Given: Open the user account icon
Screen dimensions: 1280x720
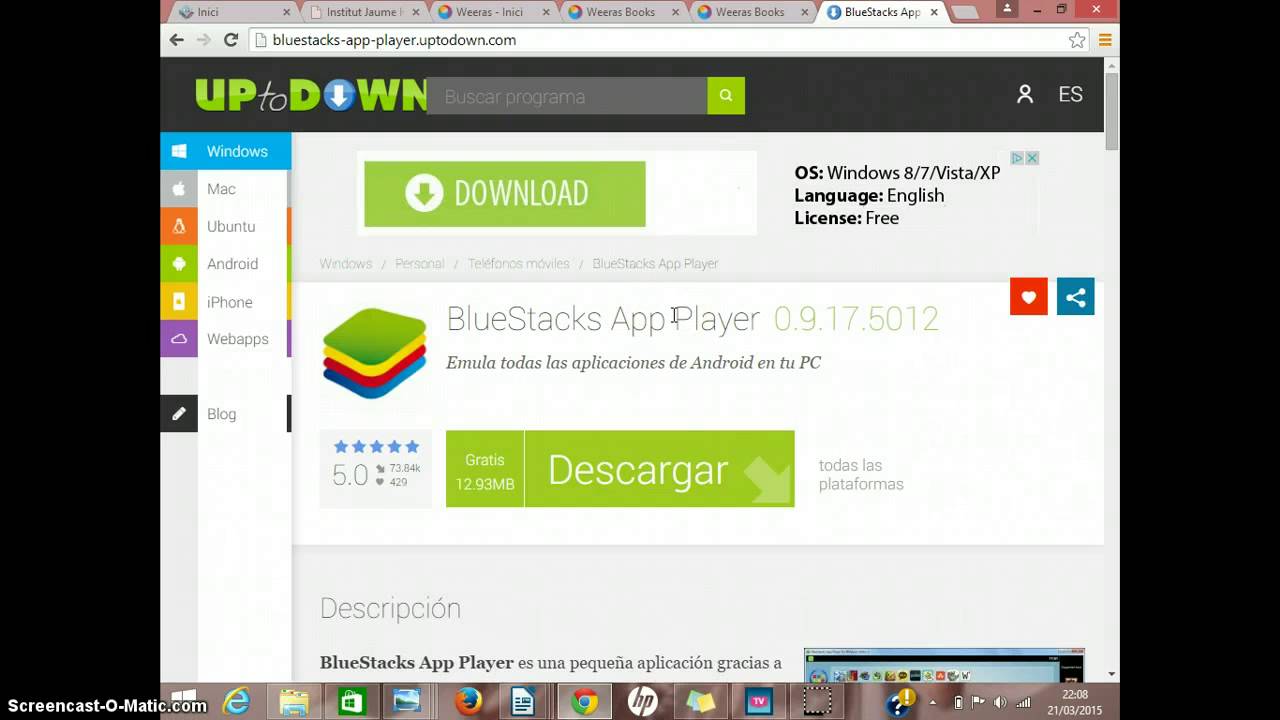Looking at the screenshot, I should pos(1025,94).
